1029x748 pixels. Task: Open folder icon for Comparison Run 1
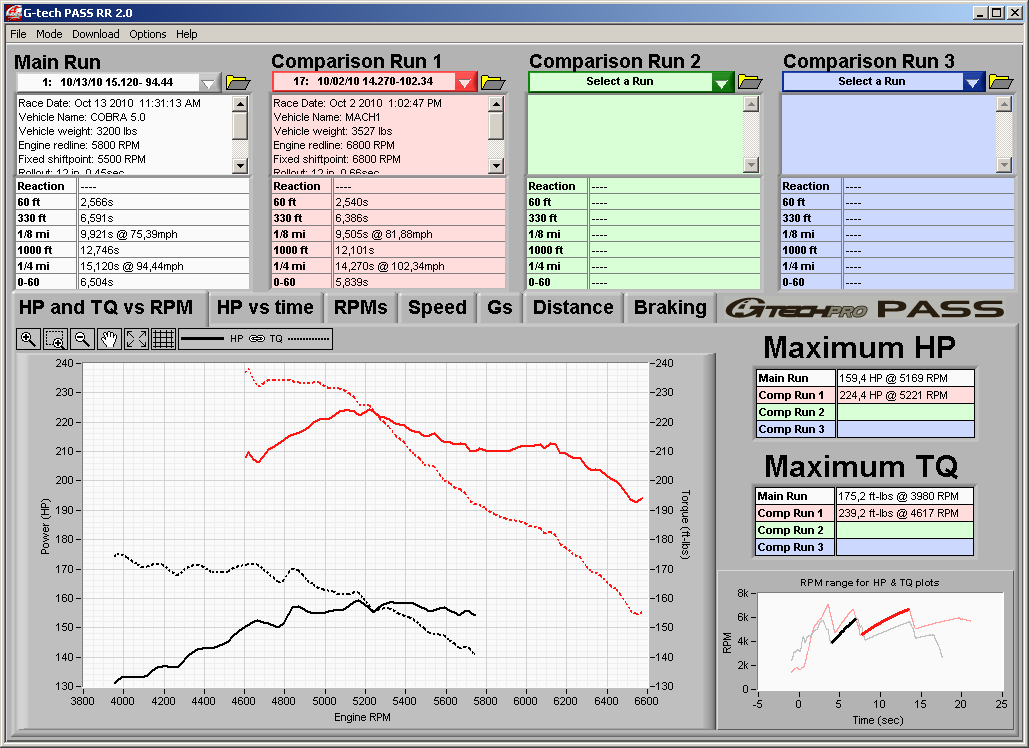[493, 82]
